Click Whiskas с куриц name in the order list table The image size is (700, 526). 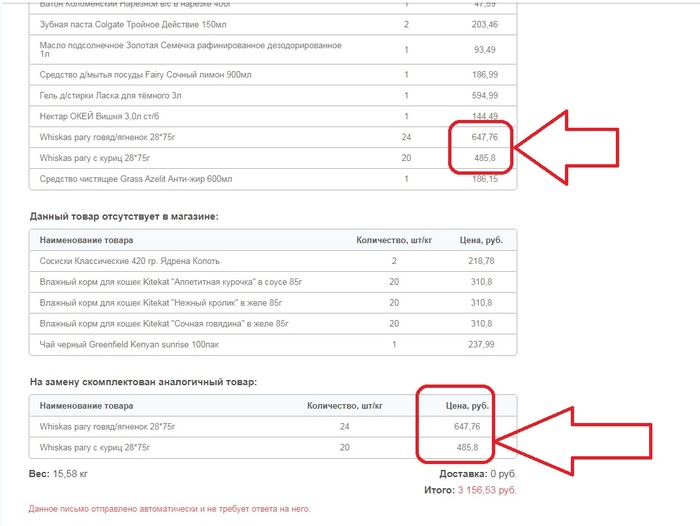coord(95,158)
